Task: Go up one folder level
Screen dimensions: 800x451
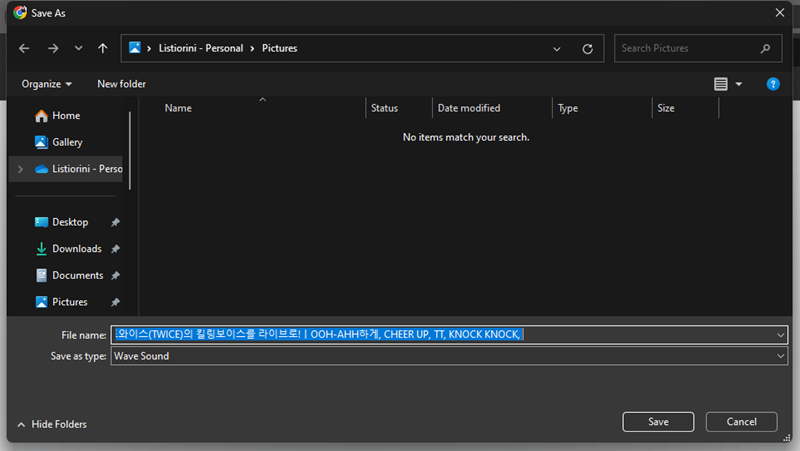Action: (x=103, y=48)
